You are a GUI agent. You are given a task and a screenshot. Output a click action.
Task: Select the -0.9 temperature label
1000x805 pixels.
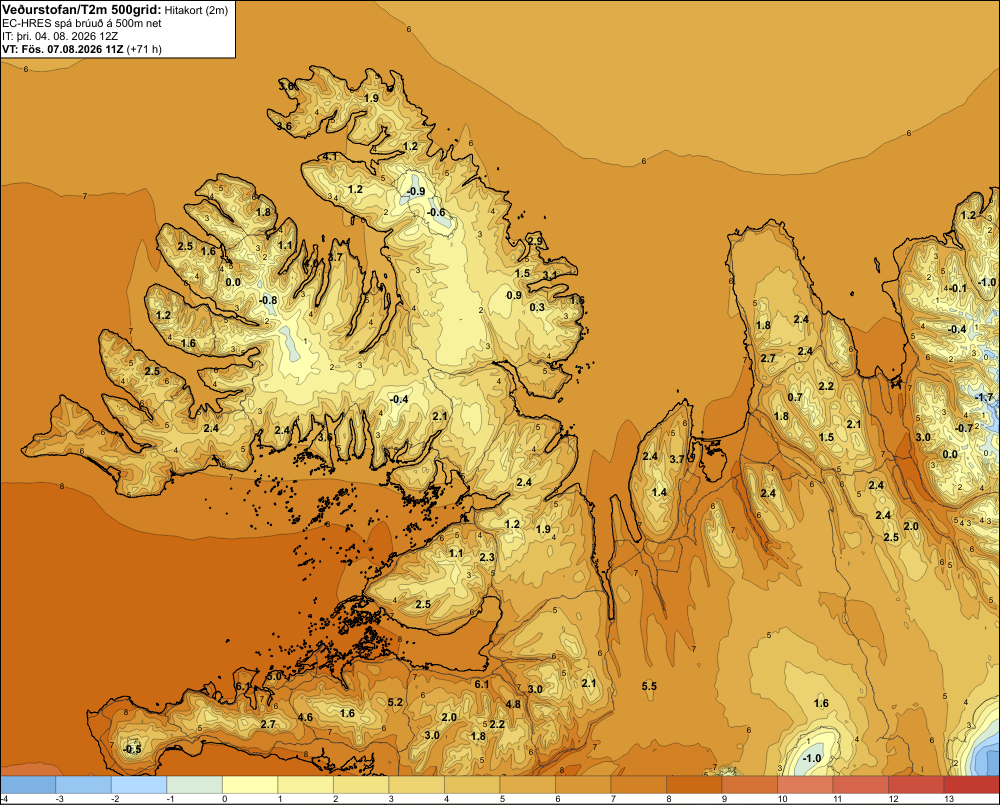tap(416, 191)
